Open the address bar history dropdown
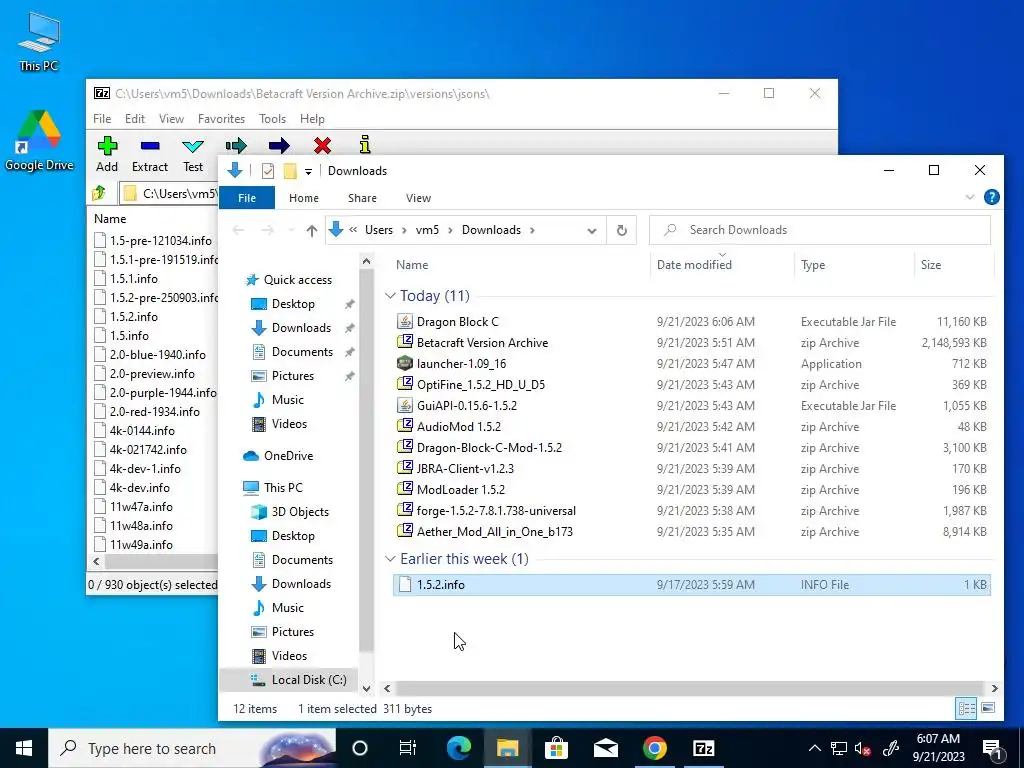The image size is (1024, 768). pos(592,230)
